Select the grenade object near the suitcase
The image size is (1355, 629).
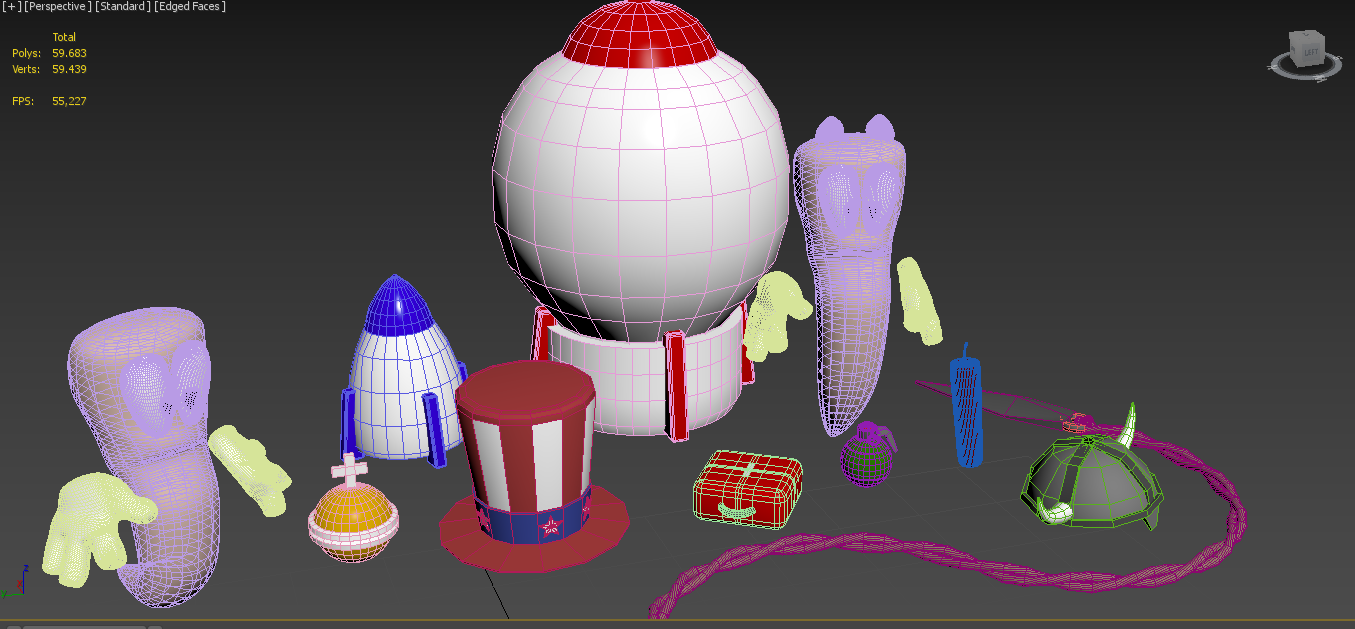pos(868,460)
